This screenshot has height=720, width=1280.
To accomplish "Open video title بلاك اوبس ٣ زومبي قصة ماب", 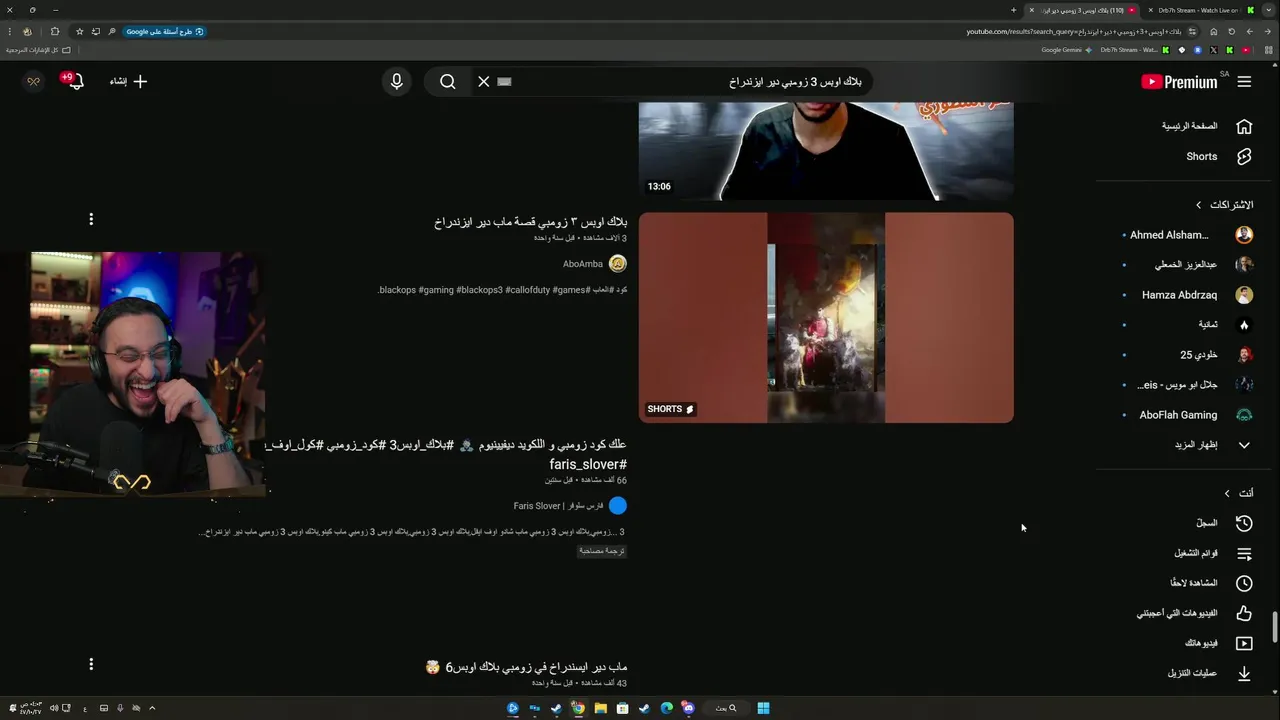I will [x=530, y=222].
